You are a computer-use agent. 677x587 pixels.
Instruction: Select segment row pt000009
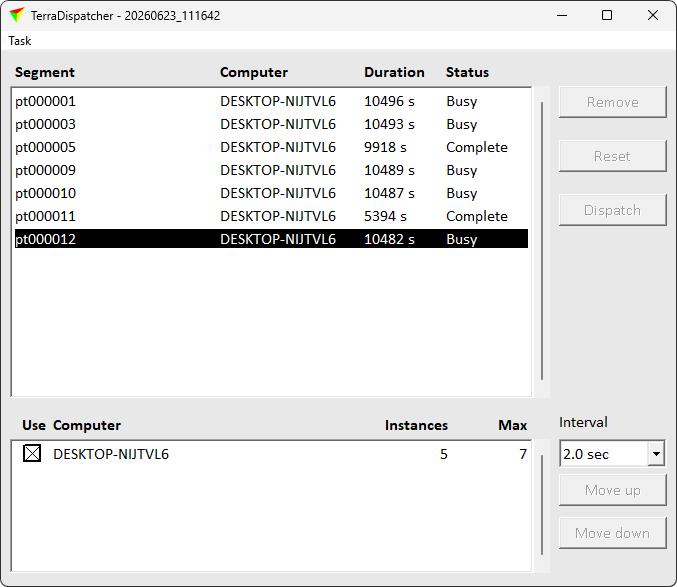(x=271, y=170)
